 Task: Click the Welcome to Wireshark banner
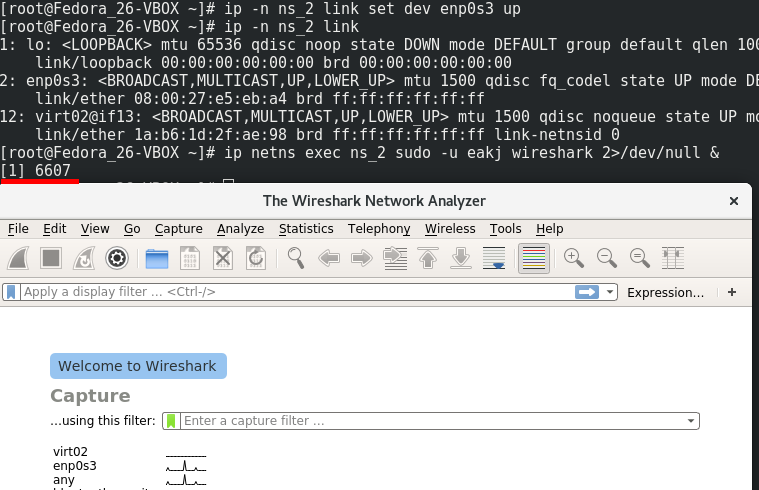138,366
